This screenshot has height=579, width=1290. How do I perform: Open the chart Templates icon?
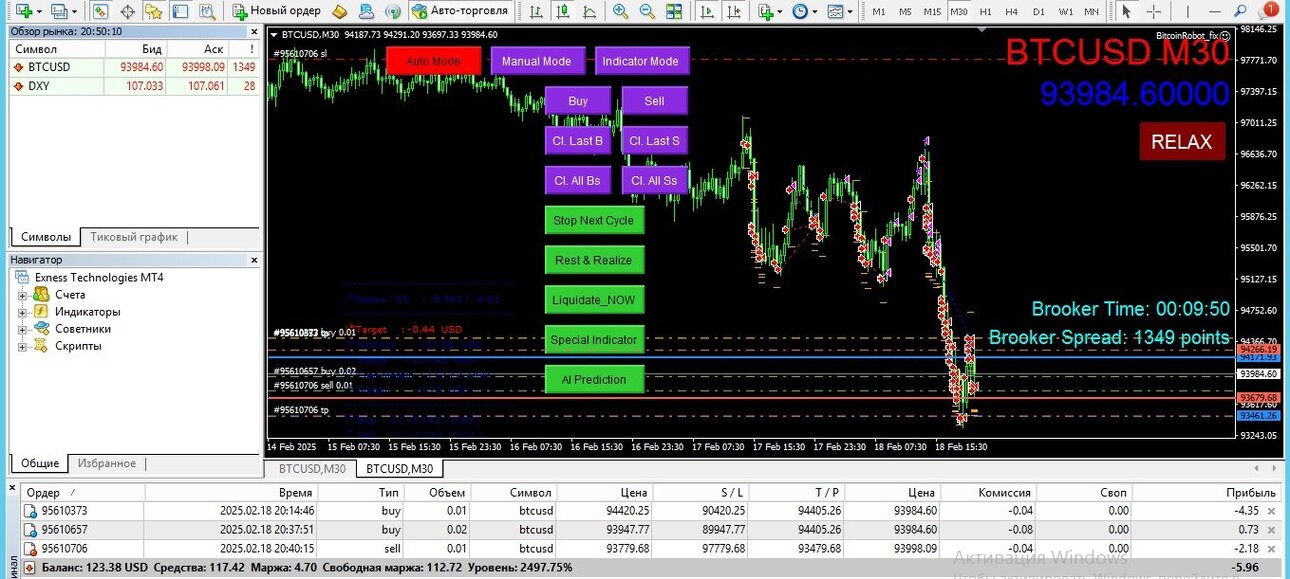pyautogui.click(x=835, y=11)
